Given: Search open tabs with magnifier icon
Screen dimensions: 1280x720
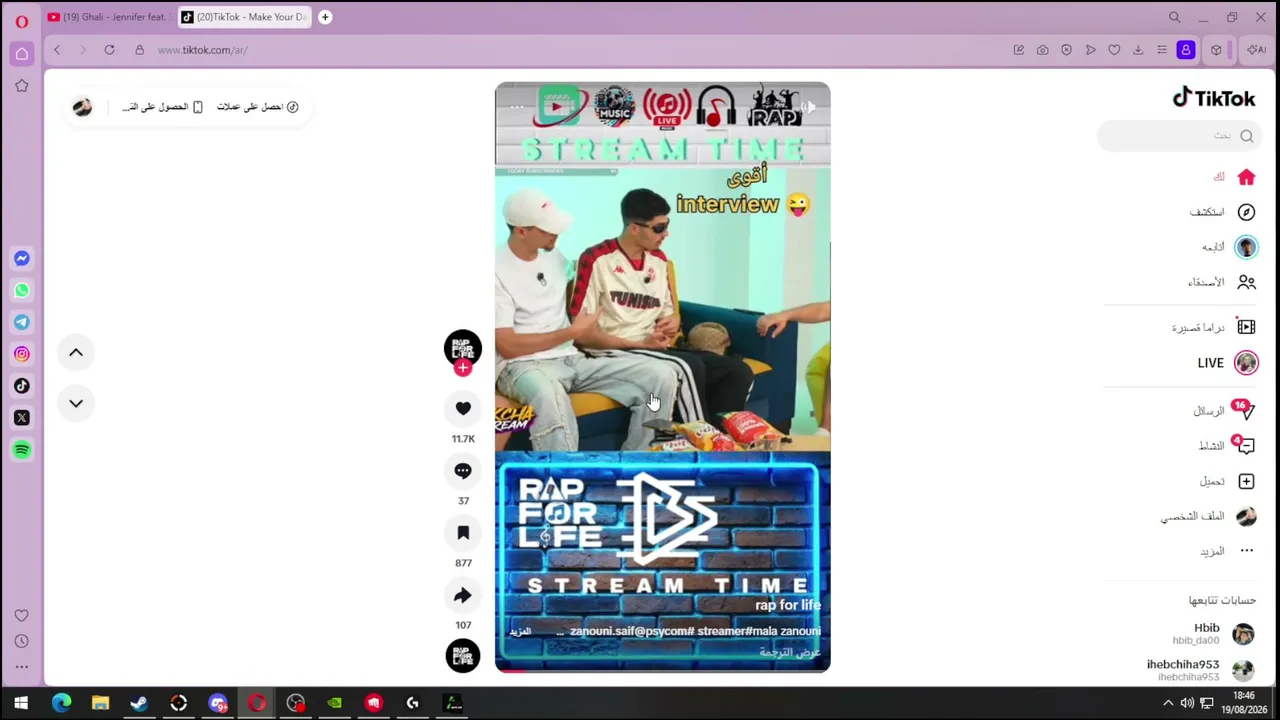Looking at the screenshot, I should coord(1175,17).
